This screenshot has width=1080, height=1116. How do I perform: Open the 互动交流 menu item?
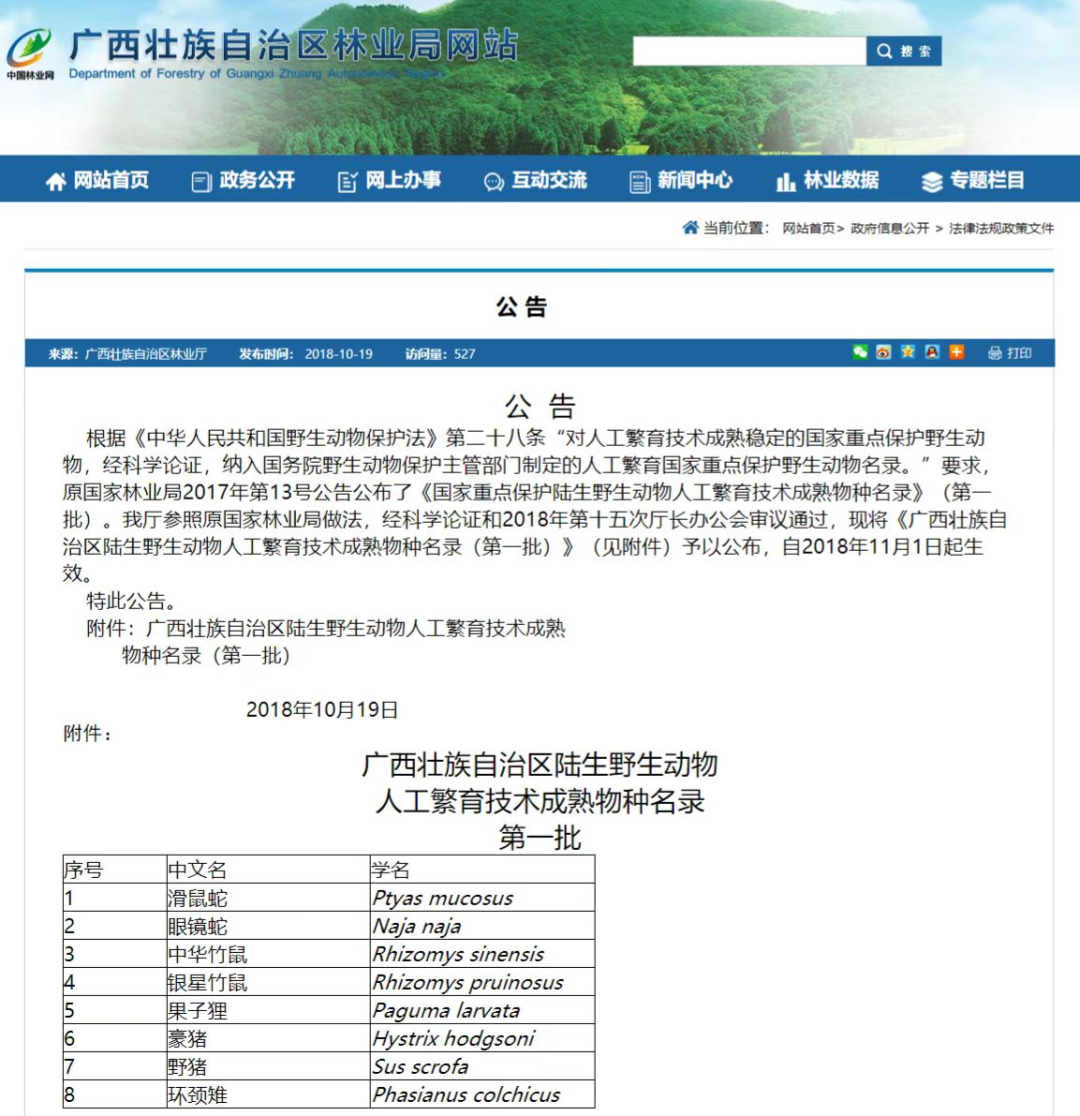pyautogui.click(x=535, y=181)
